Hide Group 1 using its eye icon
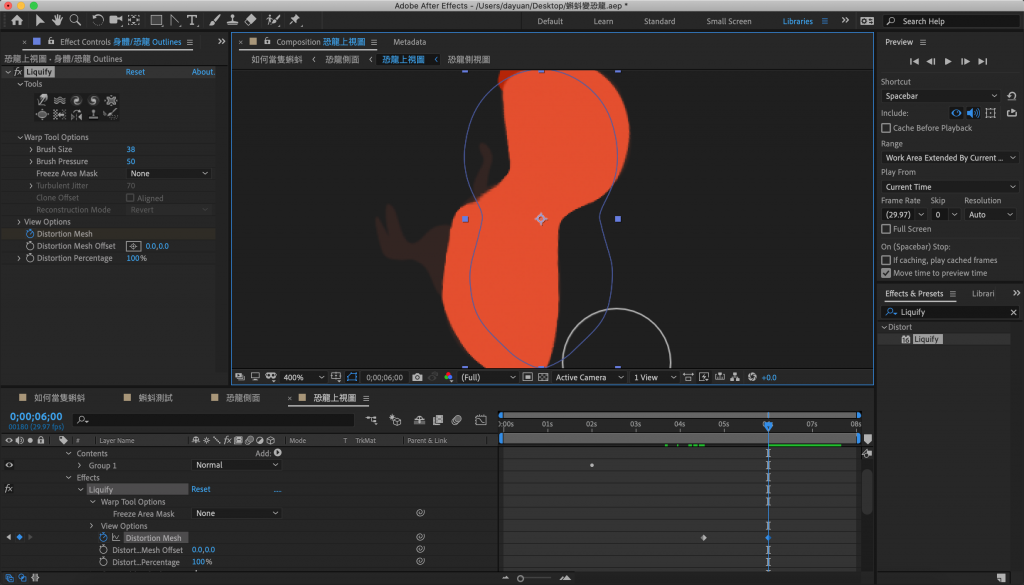Image resolution: width=1024 pixels, height=585 pixels. click(x=10, y=465)
